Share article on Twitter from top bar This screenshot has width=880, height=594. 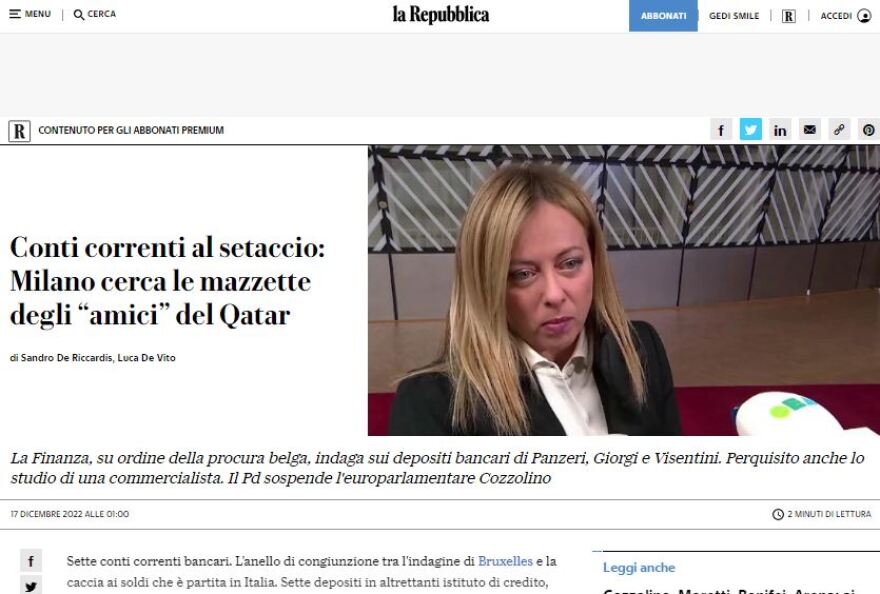click(750, 130)
